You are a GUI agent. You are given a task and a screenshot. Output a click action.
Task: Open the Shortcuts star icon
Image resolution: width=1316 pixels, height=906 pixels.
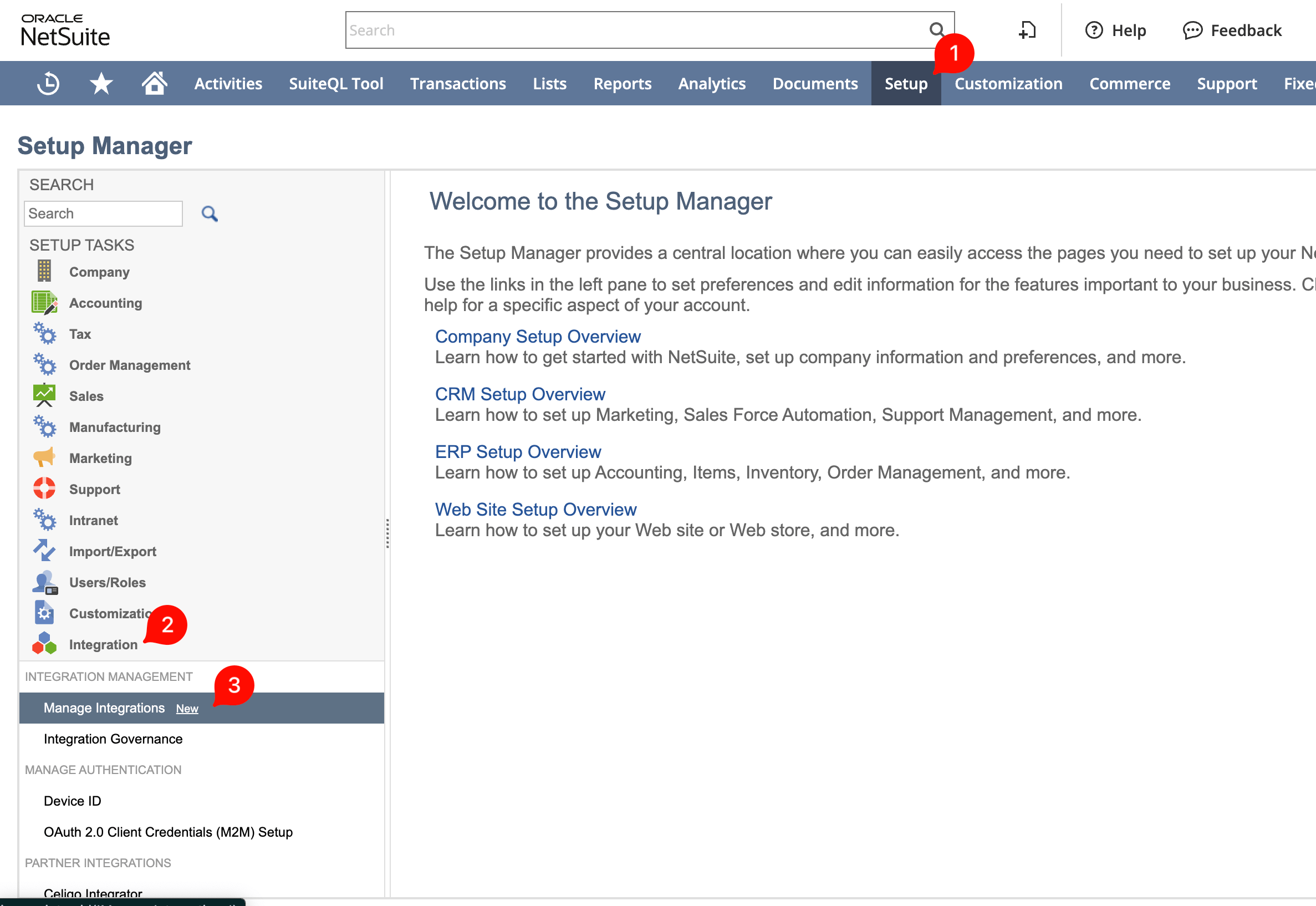click(x=101, y=83)
